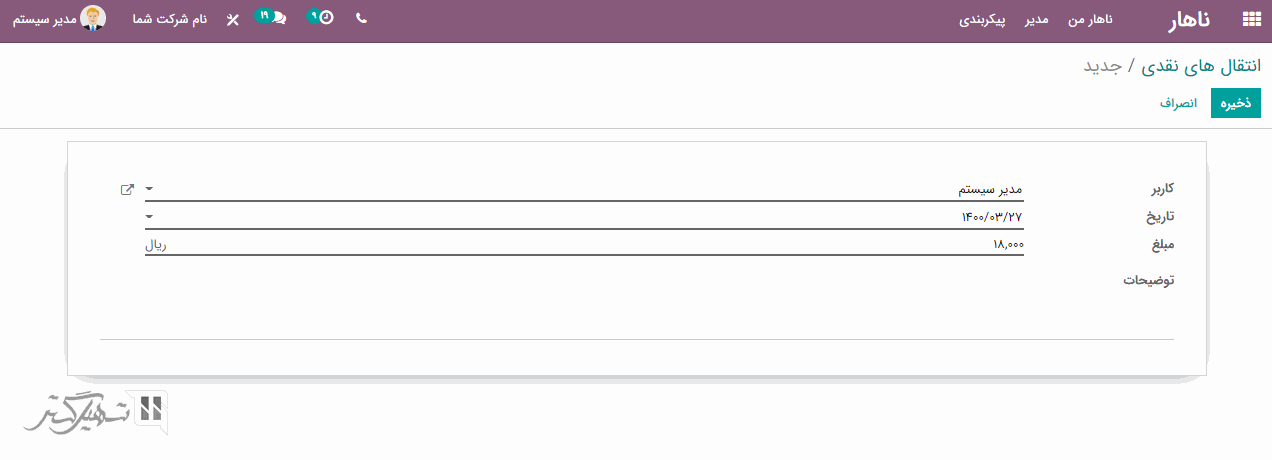Viewport: 1272px width, 460px height.
Task: Open نام شرکت شما company switcher
Action: [x=170, y=19]
